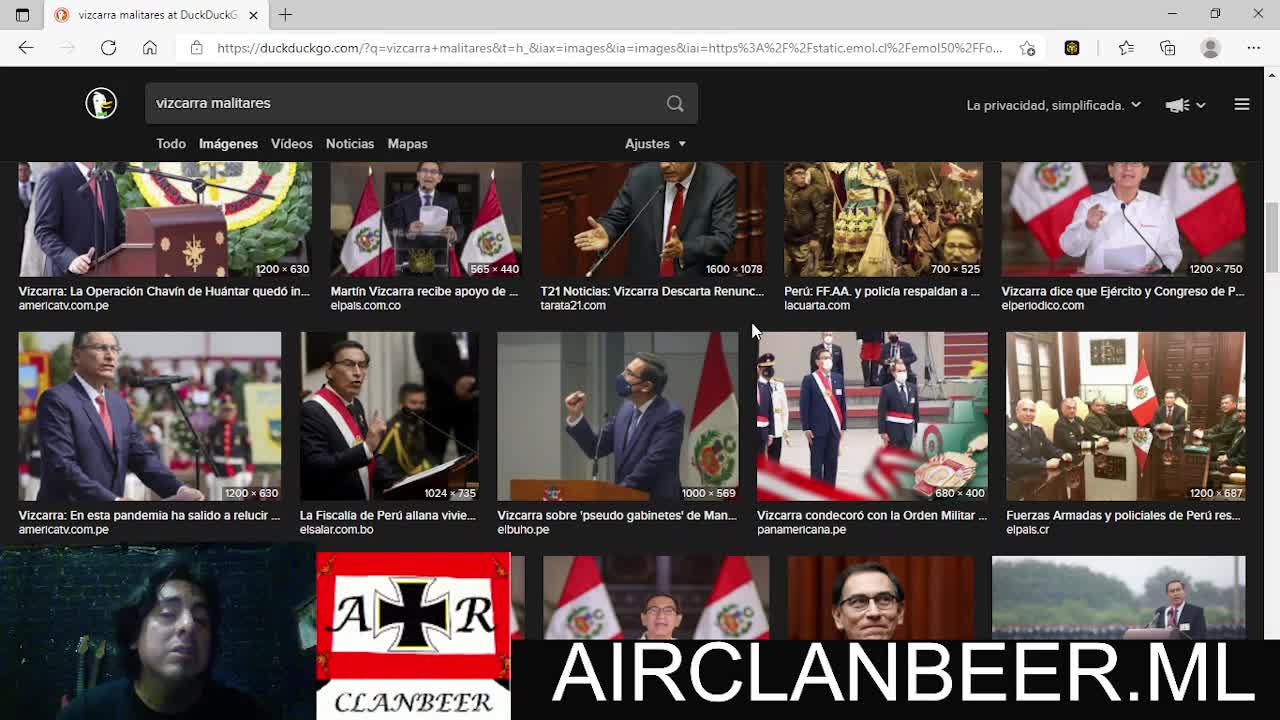Image resolution: width=1280 pixels, height=720 pixels.
Task: Open the megaphone news dropdown
Action: [x=1186, y=105]
